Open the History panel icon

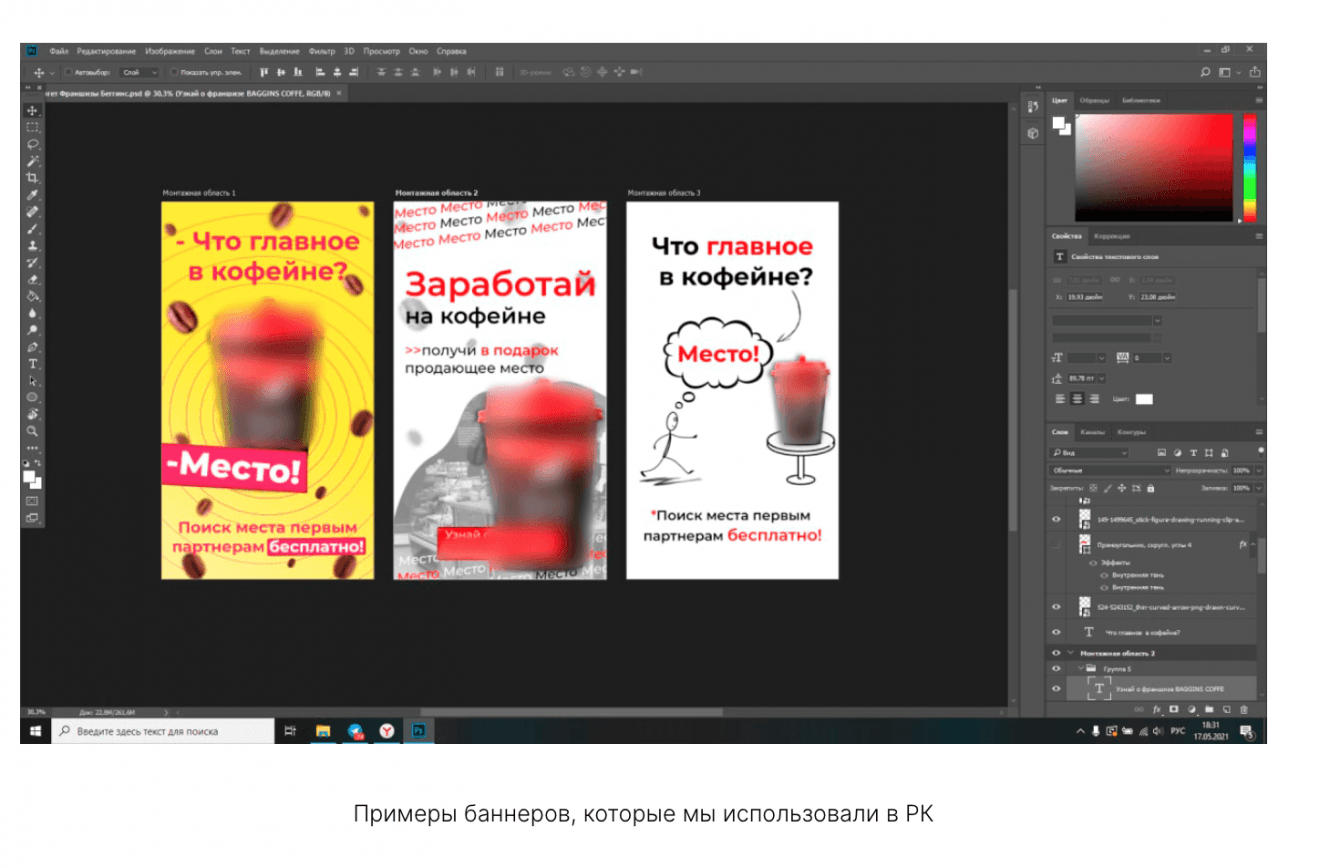(x=1033, y=108)
